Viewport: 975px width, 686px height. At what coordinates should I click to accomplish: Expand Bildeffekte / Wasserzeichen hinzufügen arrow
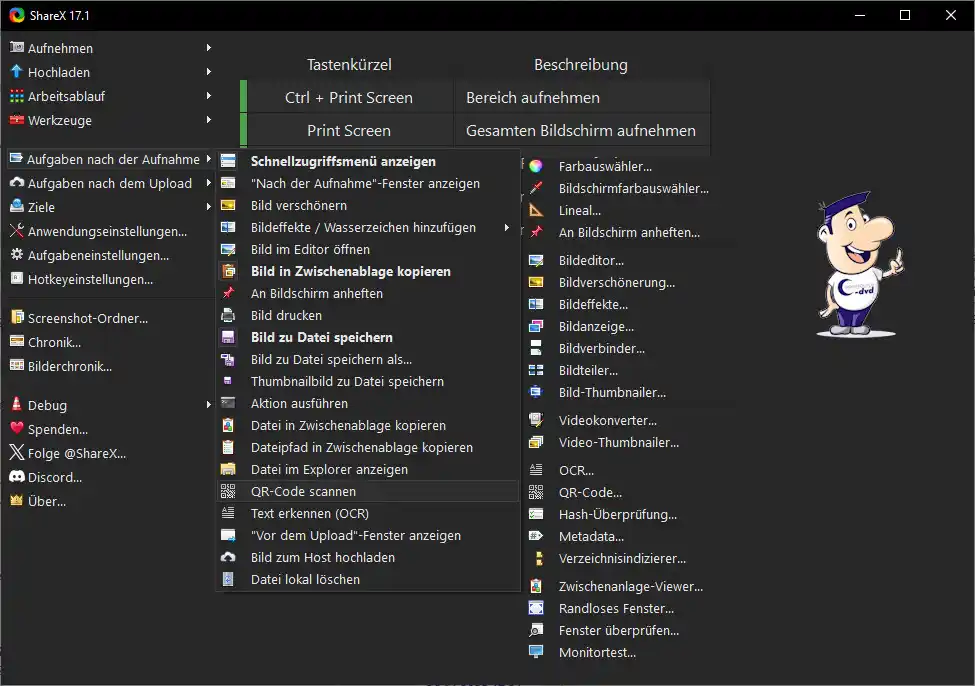coord(507,228)
